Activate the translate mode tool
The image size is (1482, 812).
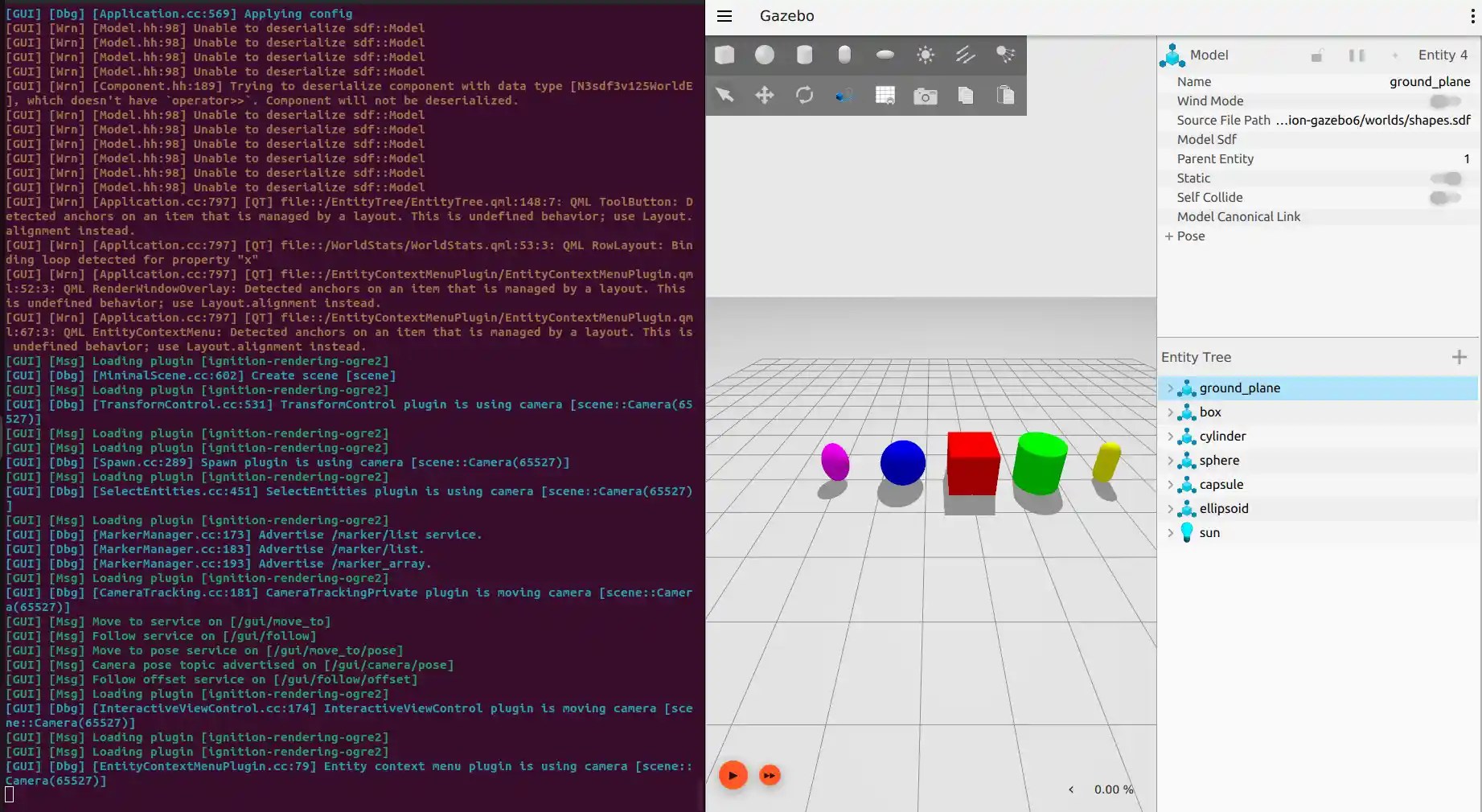765,96
